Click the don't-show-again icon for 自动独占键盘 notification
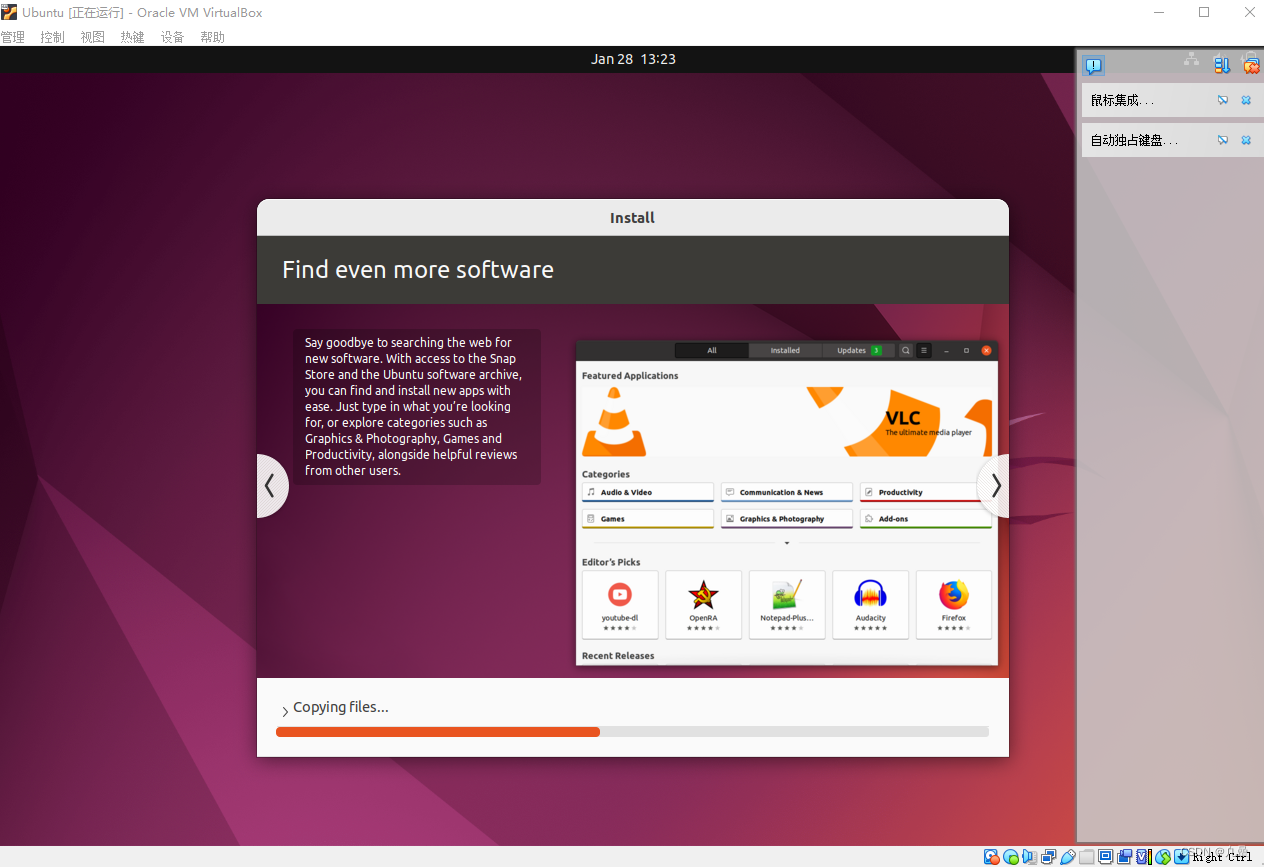Screen dimensions: 1264x867 click(x=1223, y=140)
